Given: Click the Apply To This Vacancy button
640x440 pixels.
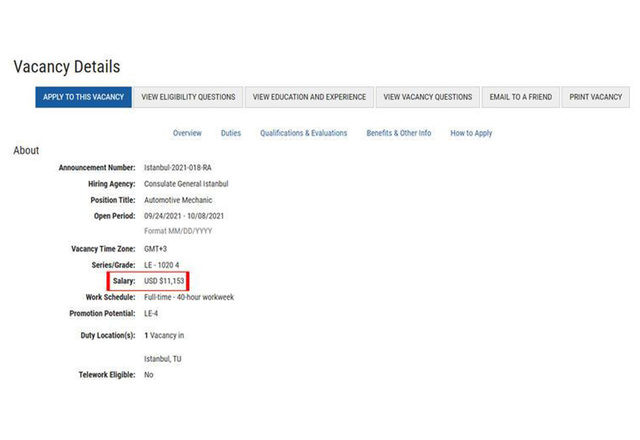Looking at the screenshot, I should [x=83, y=97].
